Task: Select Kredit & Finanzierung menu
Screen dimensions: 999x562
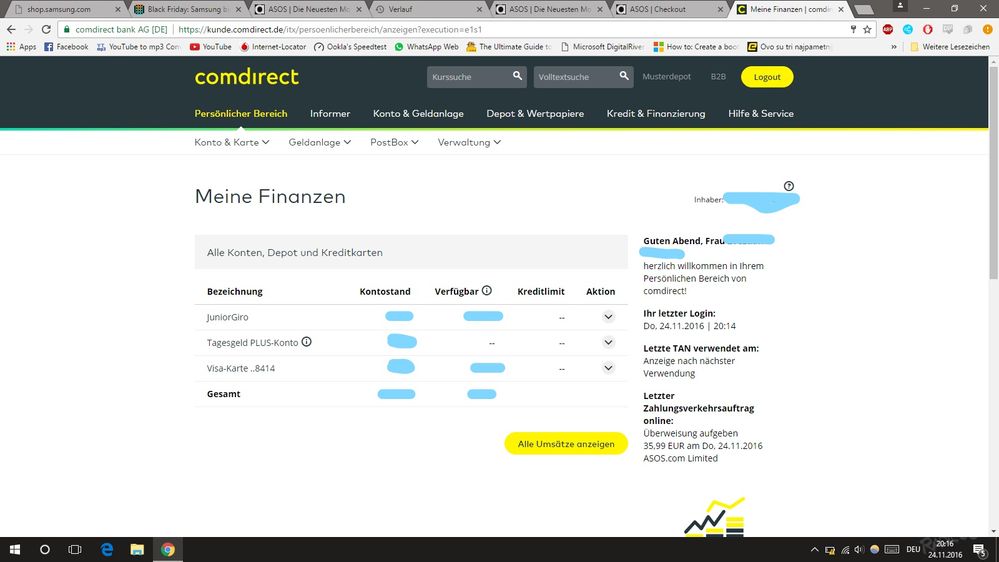Action: pyautogui.click(x=655, y=113)
